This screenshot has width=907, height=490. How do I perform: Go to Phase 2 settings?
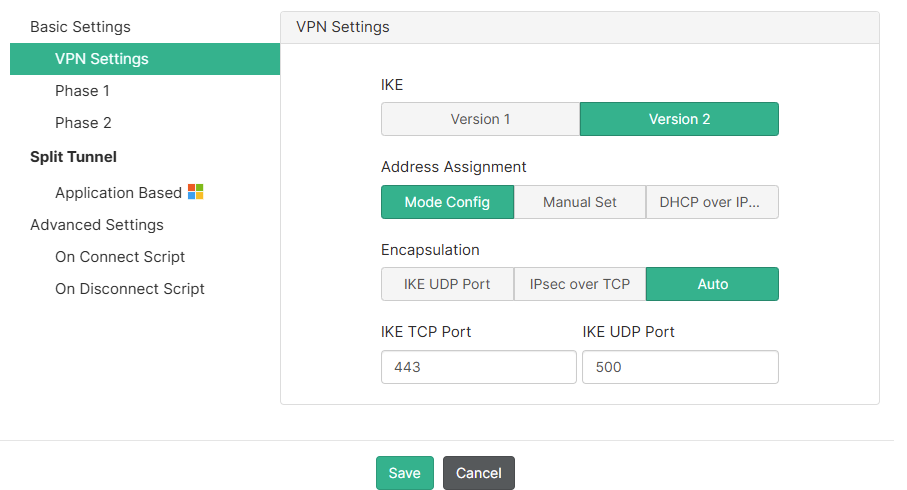click(x=83, y=123)
